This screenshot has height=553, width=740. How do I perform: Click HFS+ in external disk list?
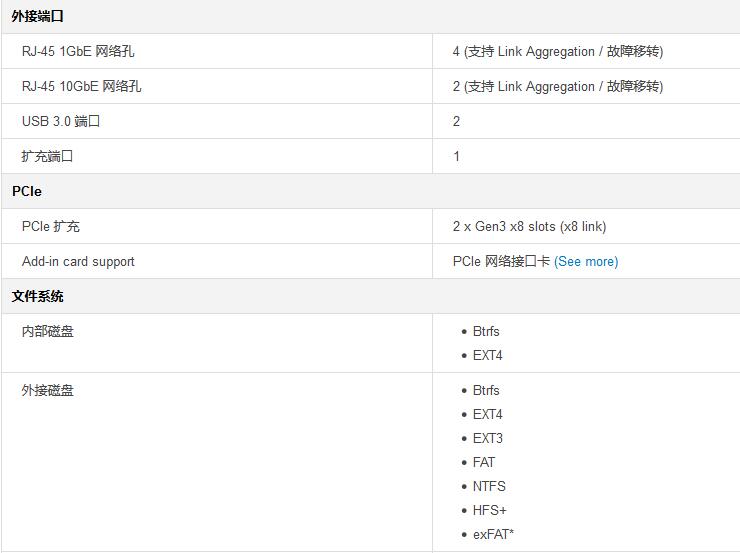pos(489,510)
